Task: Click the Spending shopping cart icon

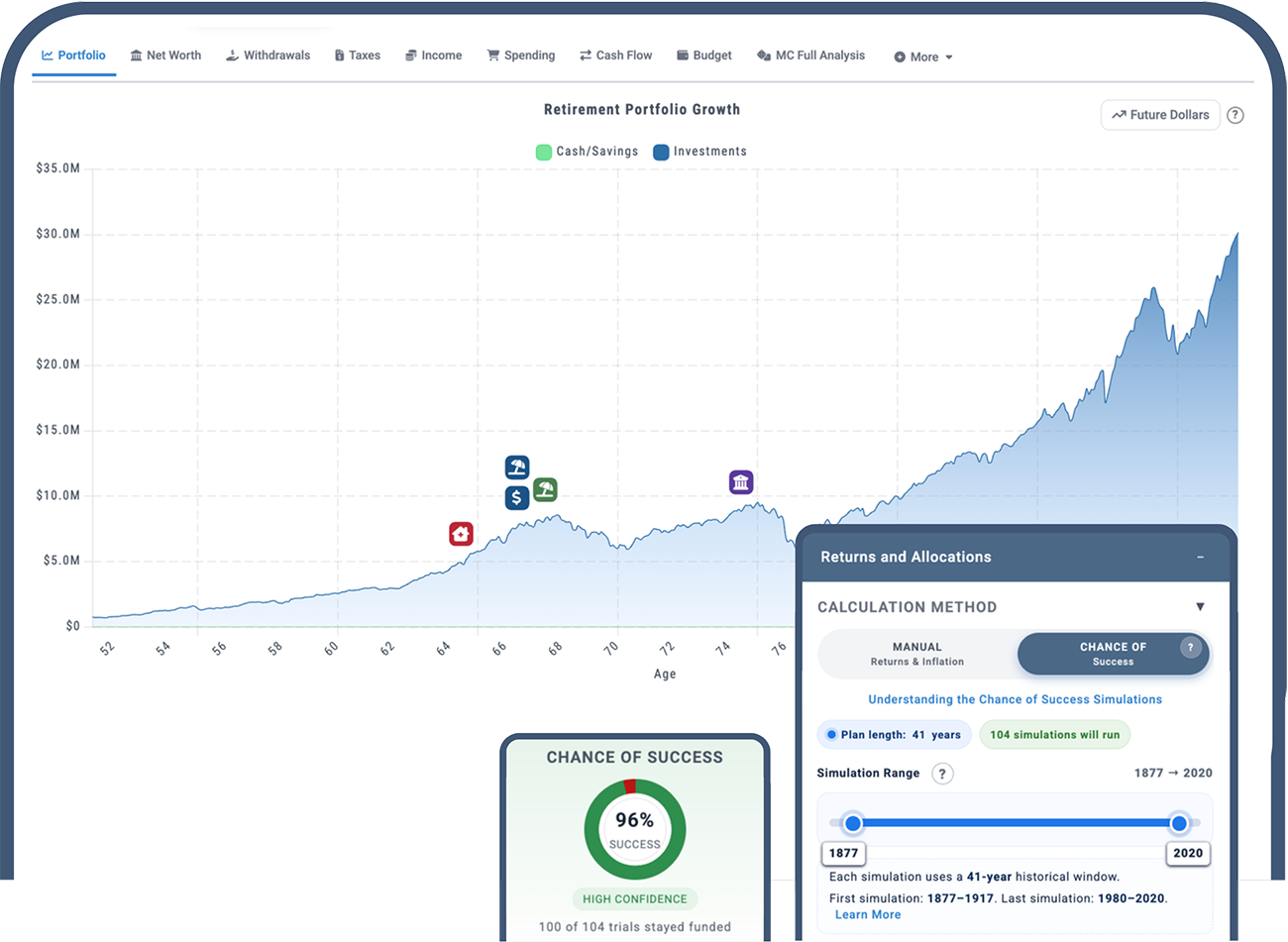Action: coord(492,55)
